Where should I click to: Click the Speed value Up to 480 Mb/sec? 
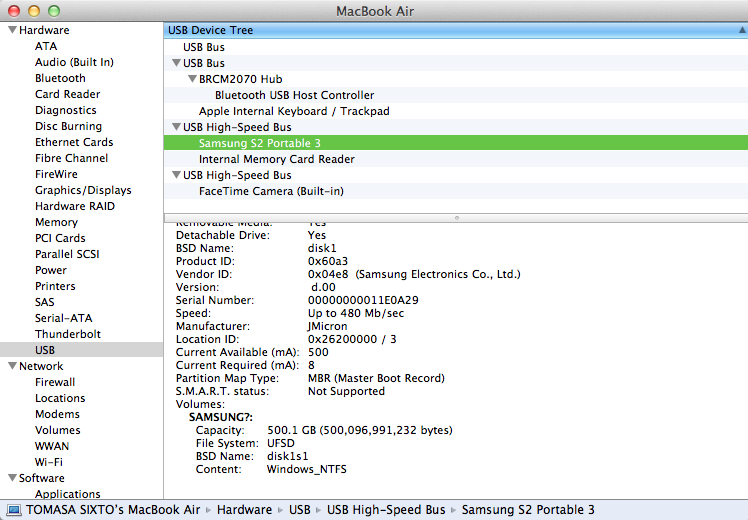(356, 313)
